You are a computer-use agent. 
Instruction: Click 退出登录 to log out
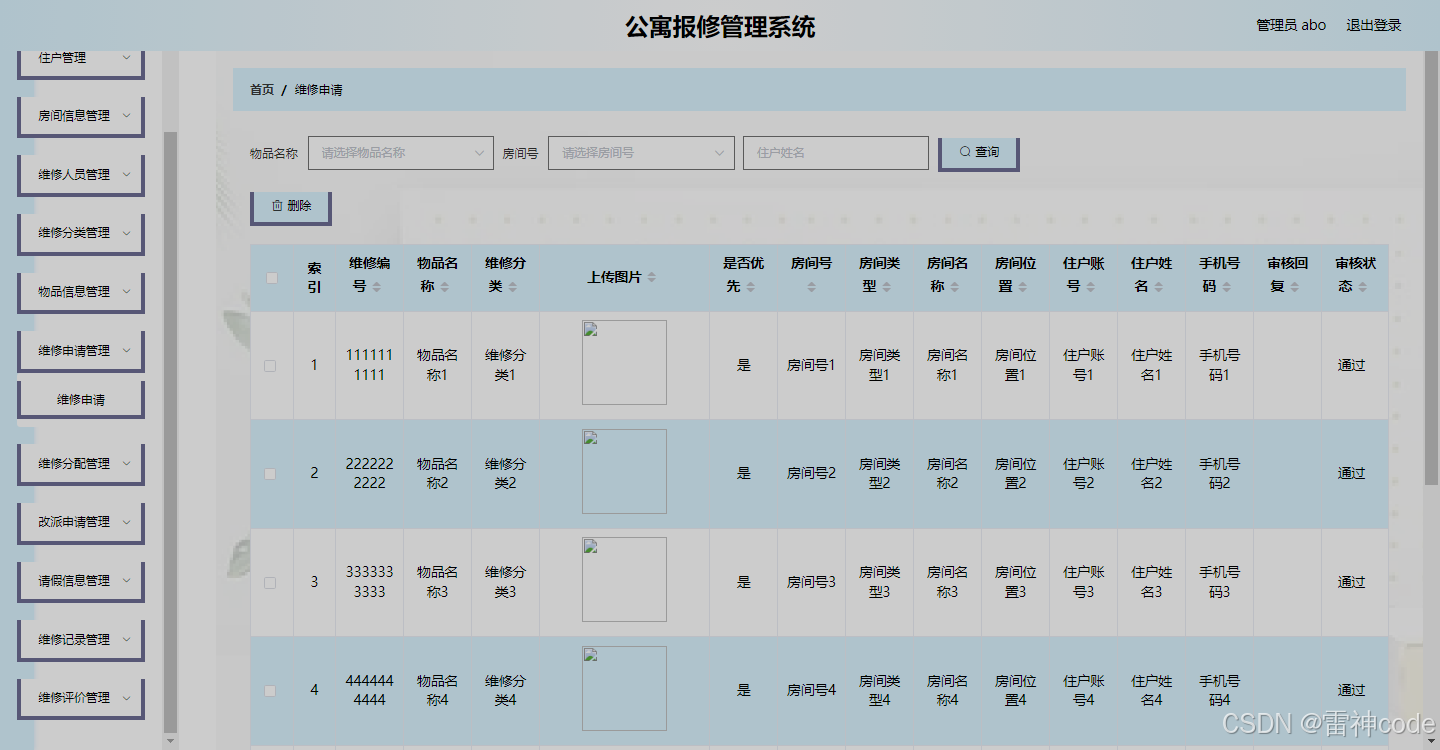pyautogui.click(x=1374, y=25)
